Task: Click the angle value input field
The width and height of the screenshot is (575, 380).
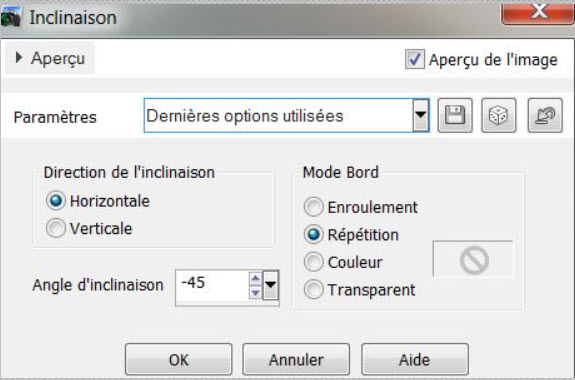Action: click(212, 283)
